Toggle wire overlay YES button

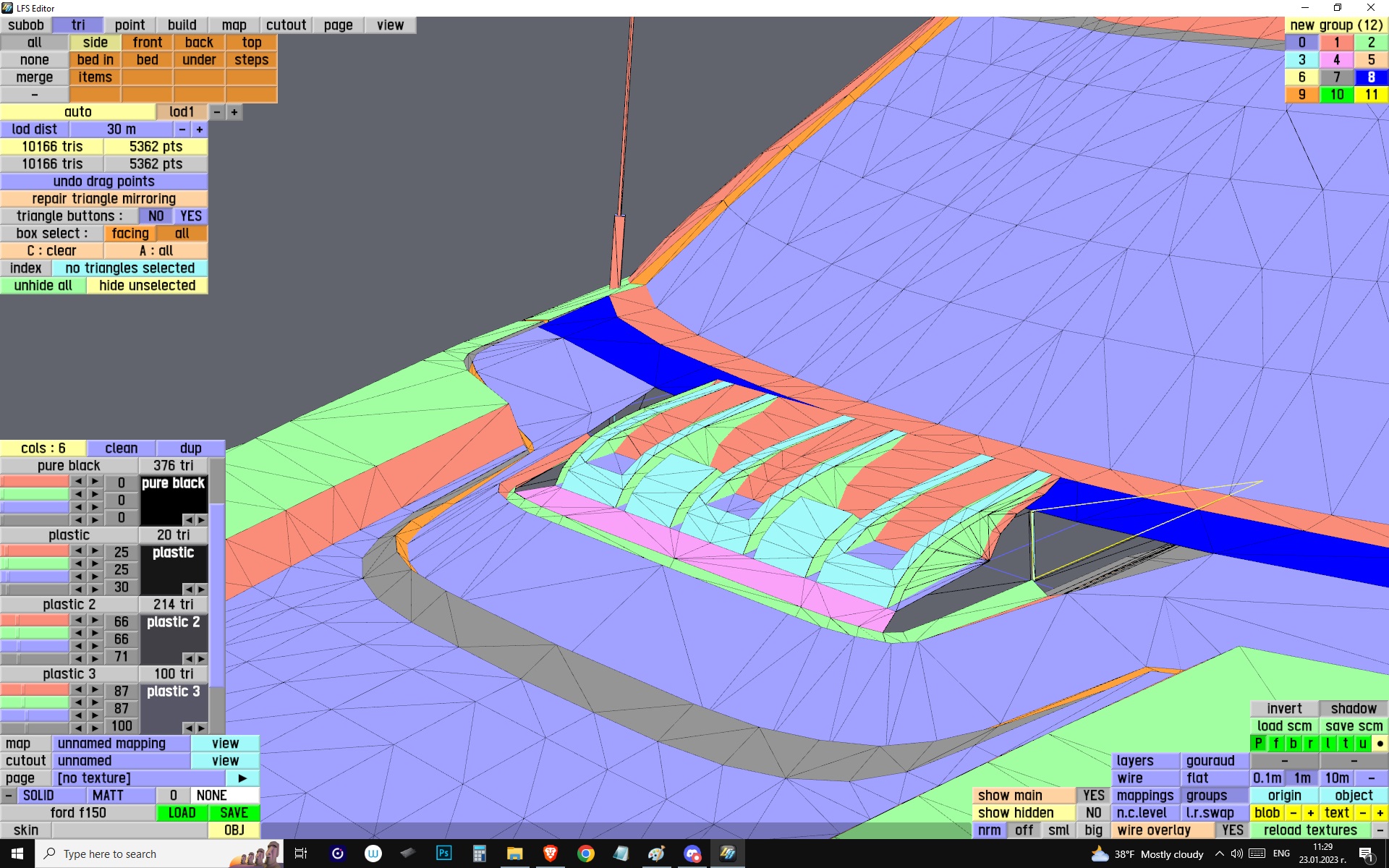(x=1232, y=830)
